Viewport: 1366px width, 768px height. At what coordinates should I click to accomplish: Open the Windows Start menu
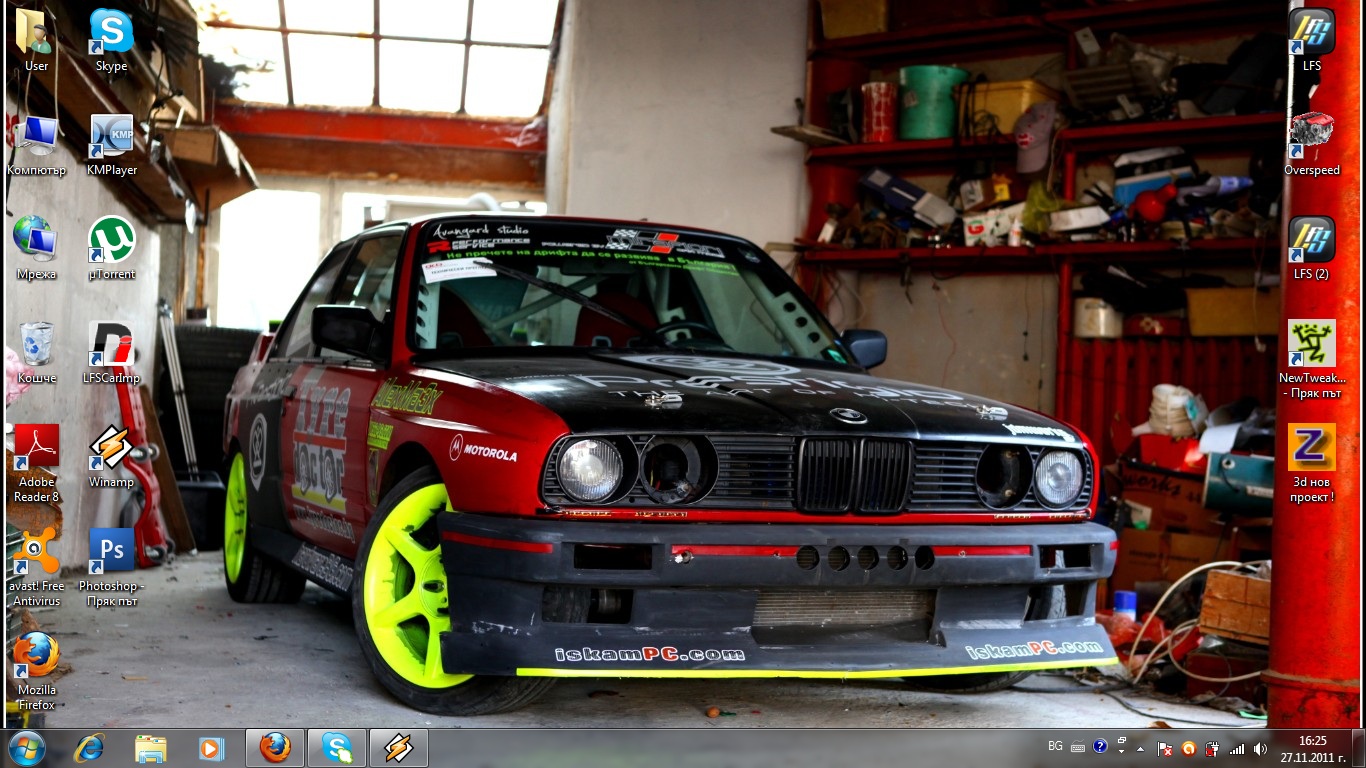tap(27, 747)
